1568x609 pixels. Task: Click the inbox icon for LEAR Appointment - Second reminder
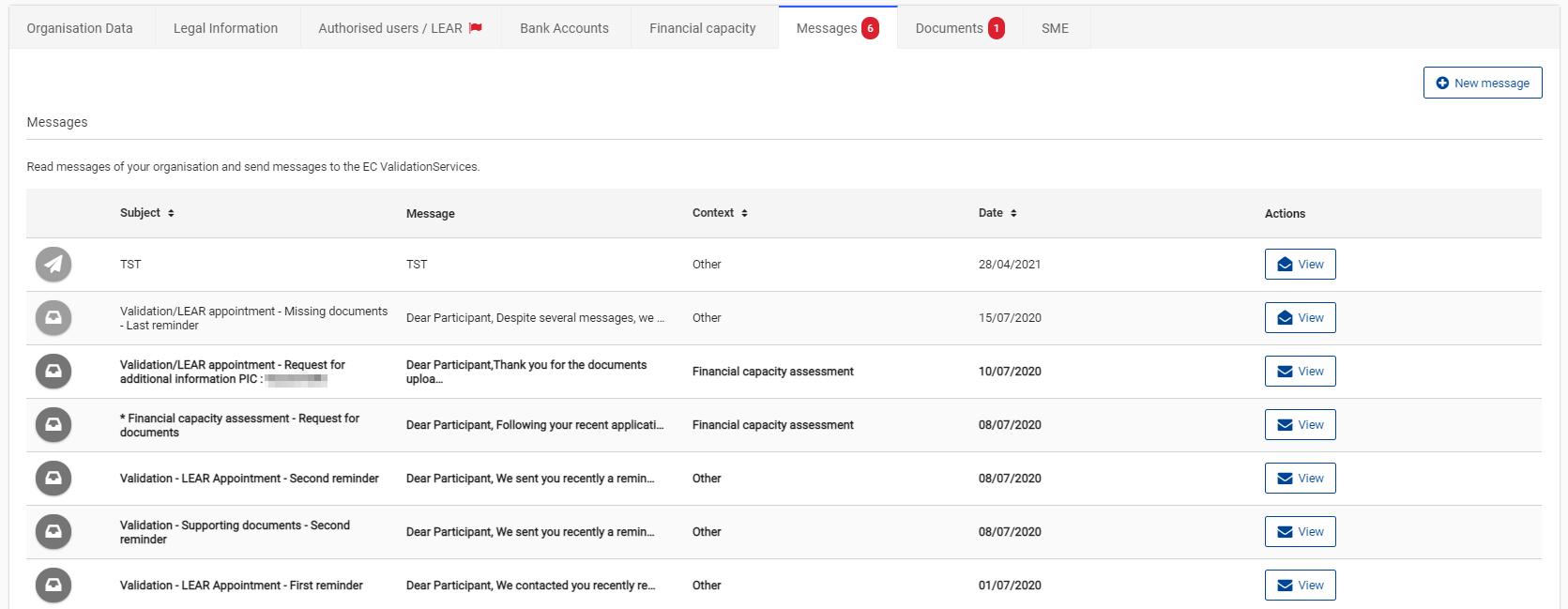pyautogui.click(x=53, y=479)
